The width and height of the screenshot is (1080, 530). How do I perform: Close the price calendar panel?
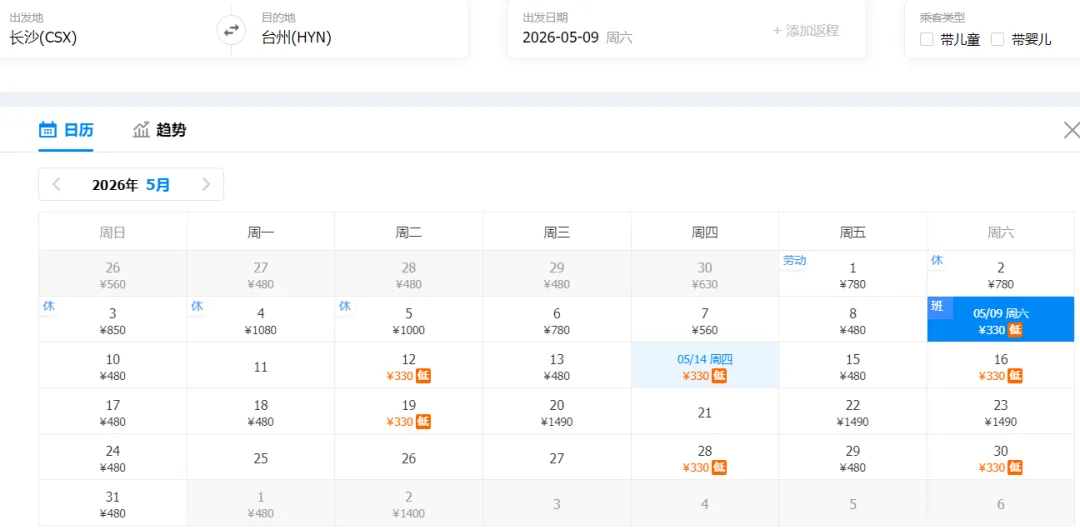tap(1071, 130)
